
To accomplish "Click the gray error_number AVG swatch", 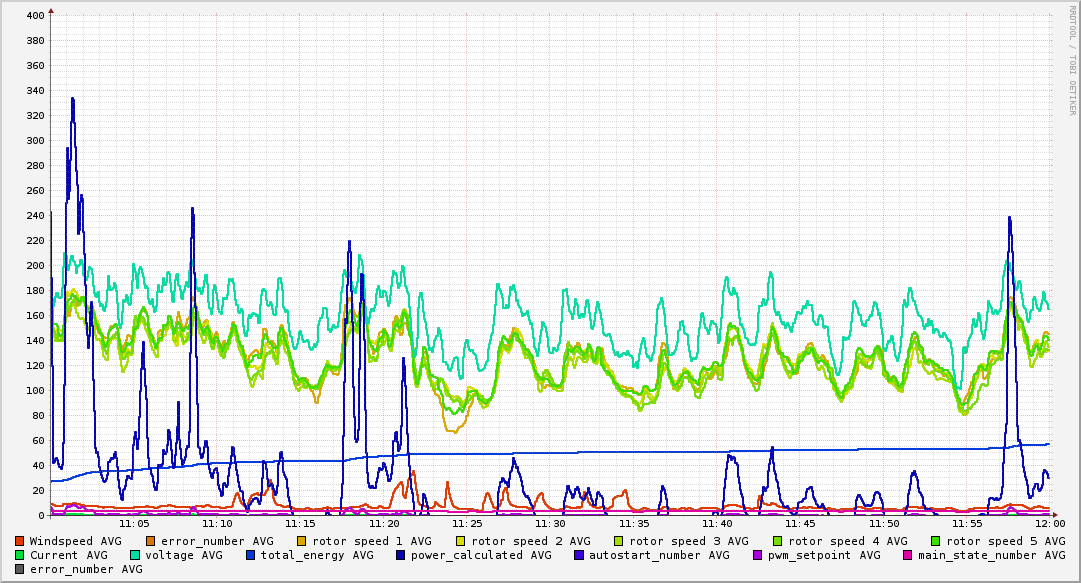I will [19, 570].
